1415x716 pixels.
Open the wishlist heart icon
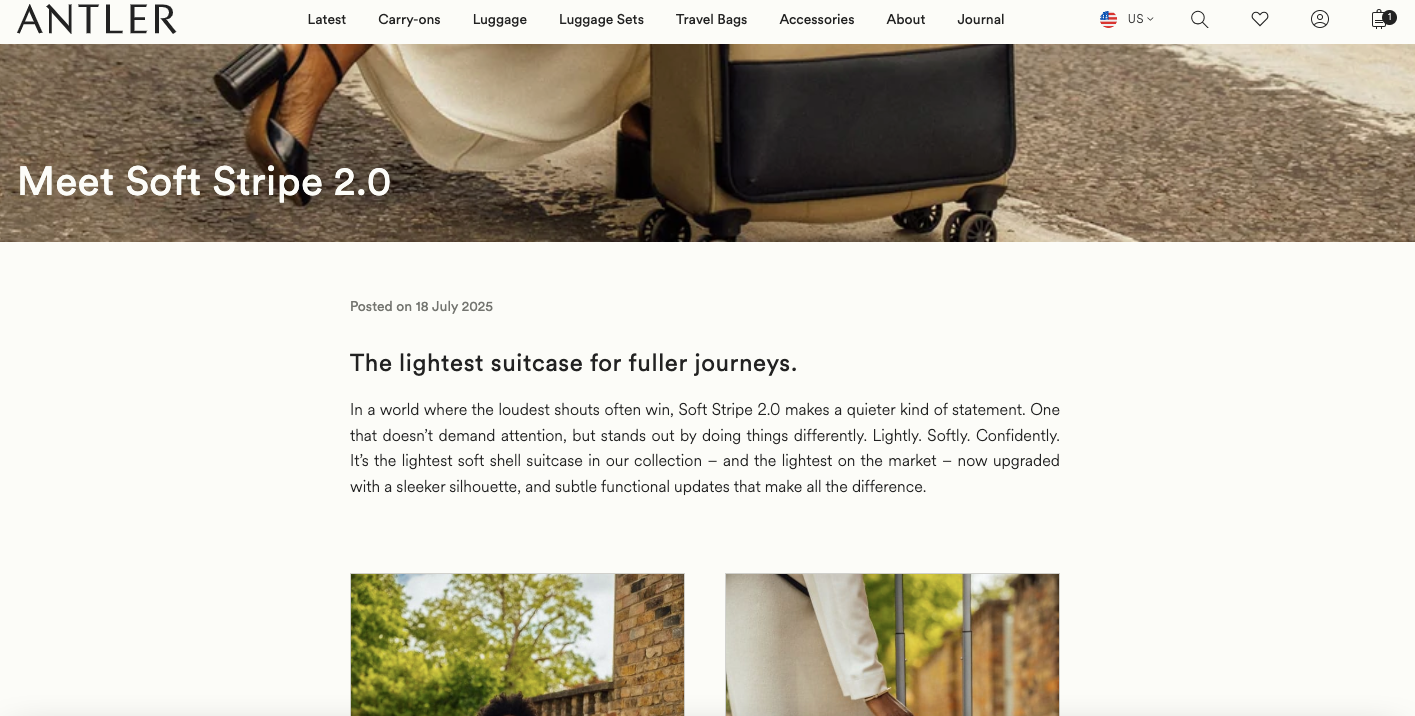pos(1260,19)
